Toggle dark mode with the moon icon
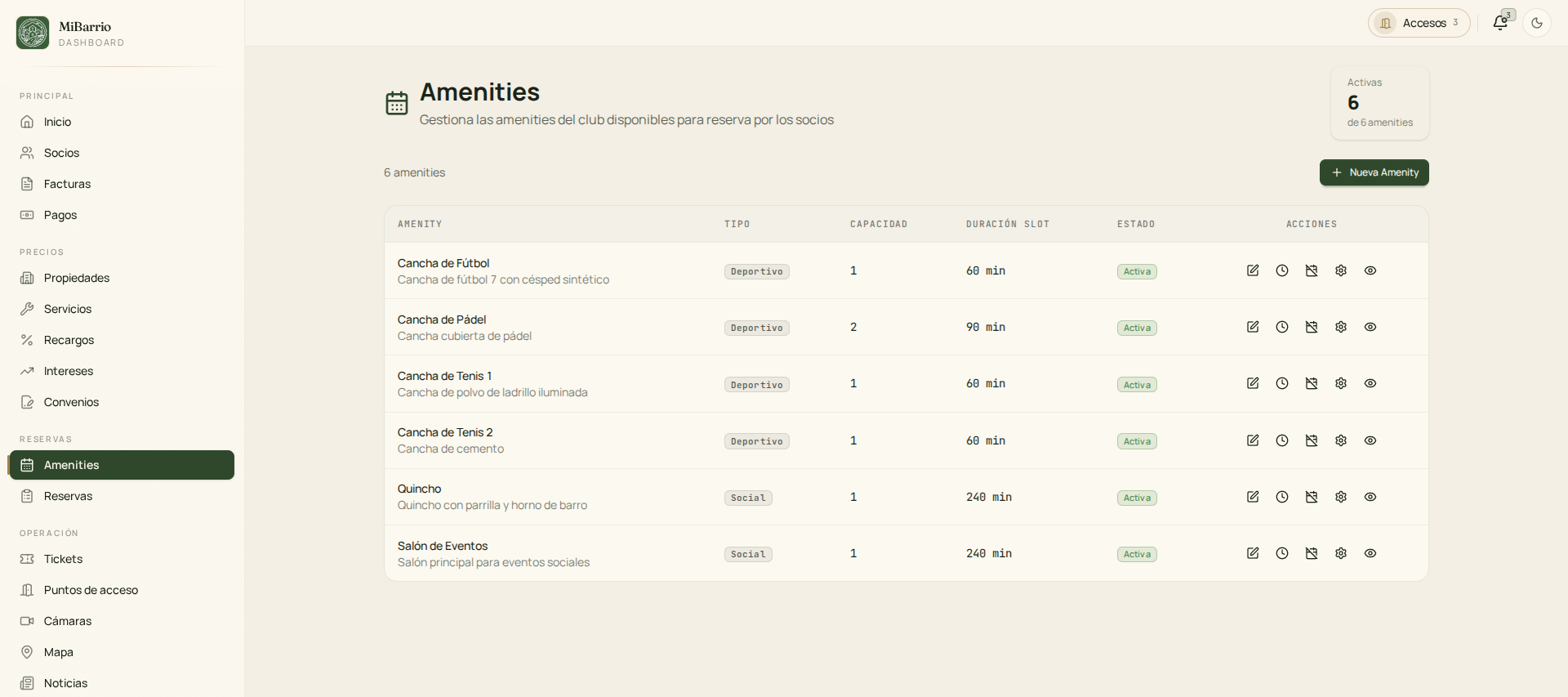 point(1537,23)
